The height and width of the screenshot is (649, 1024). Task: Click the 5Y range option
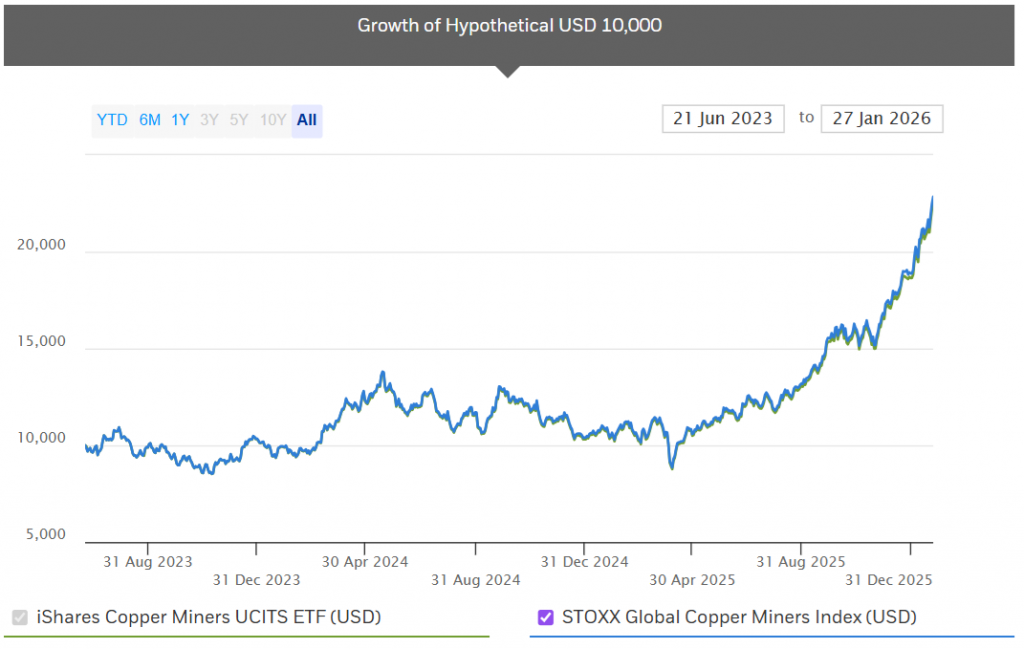point(239,120)
